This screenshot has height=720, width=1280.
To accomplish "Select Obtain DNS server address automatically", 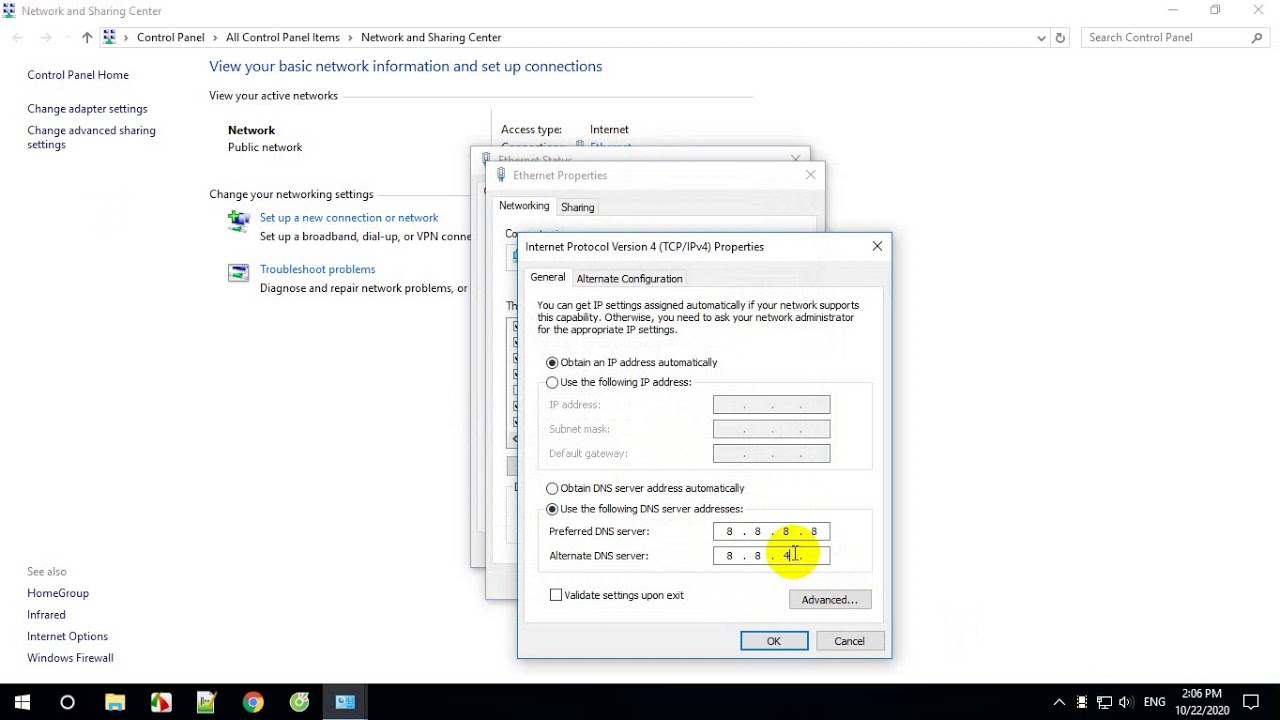I will (644, 488).
